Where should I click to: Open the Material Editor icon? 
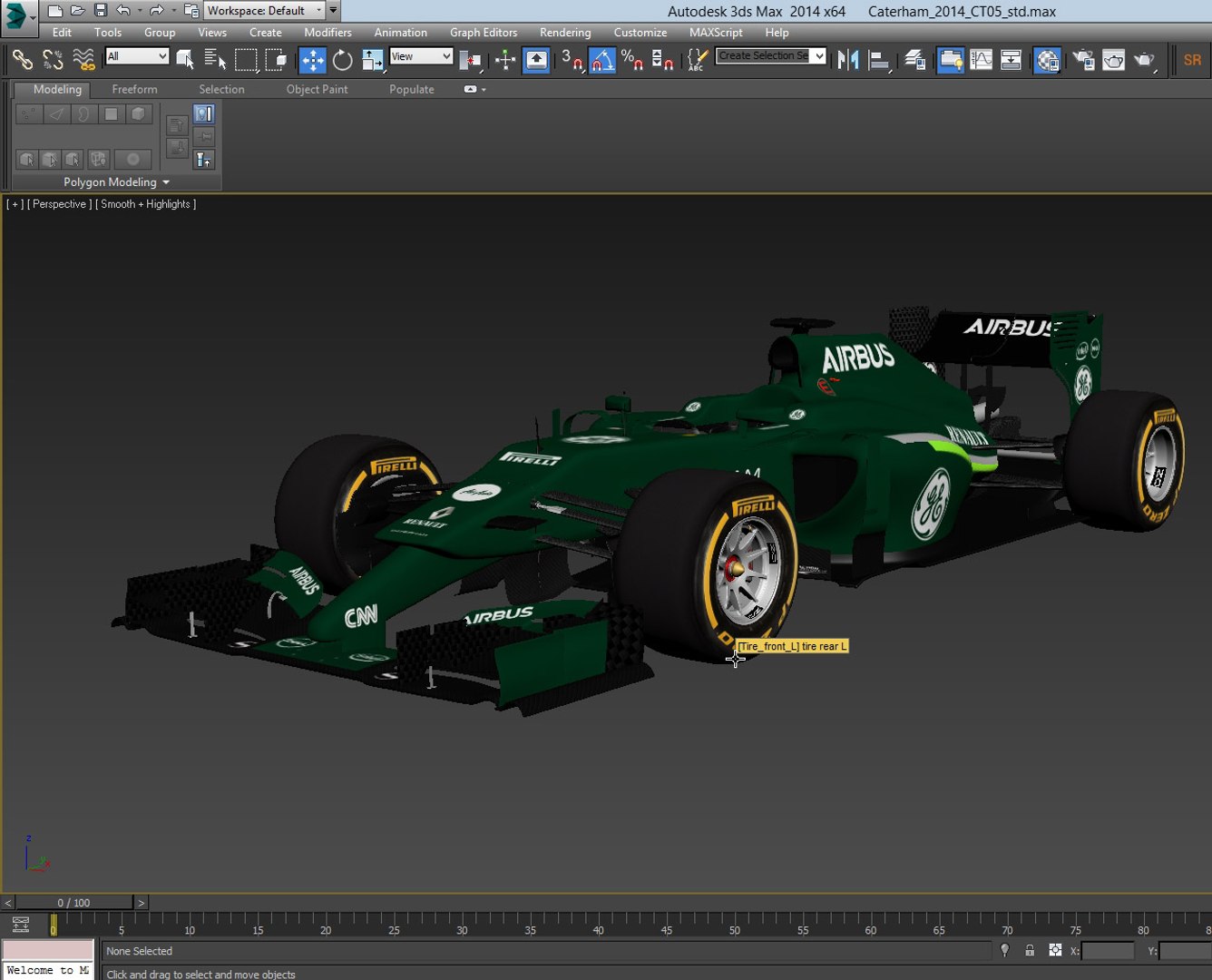coord(1047,60)
